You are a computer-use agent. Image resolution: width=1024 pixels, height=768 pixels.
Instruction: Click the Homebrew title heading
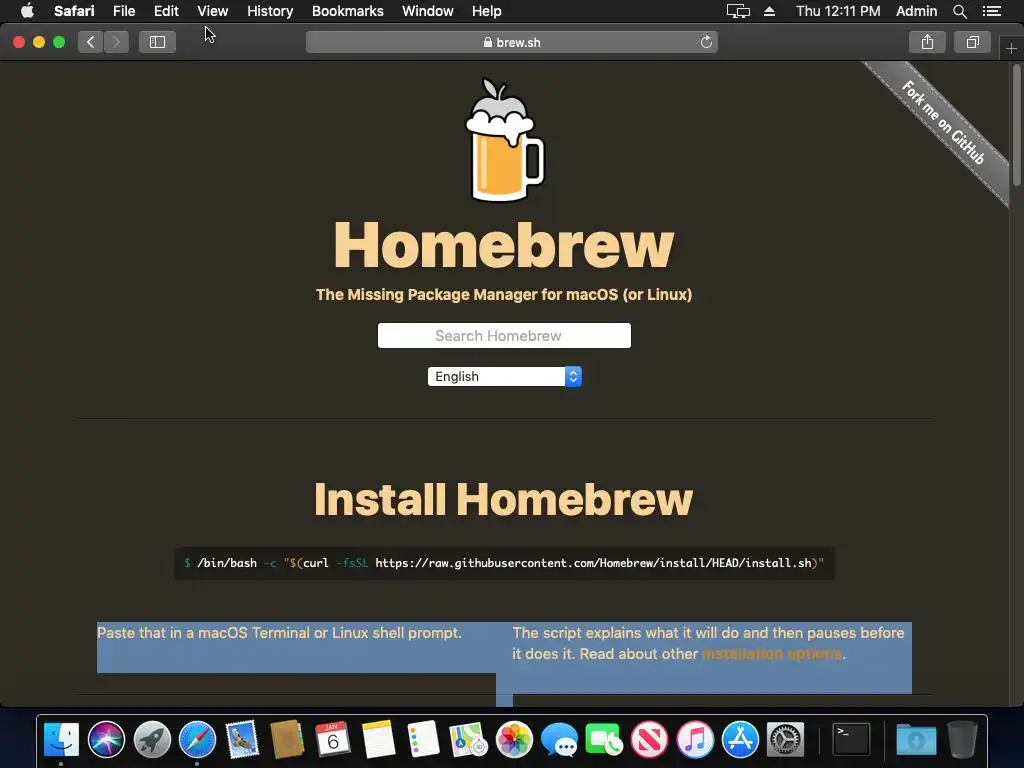[504, 245]
